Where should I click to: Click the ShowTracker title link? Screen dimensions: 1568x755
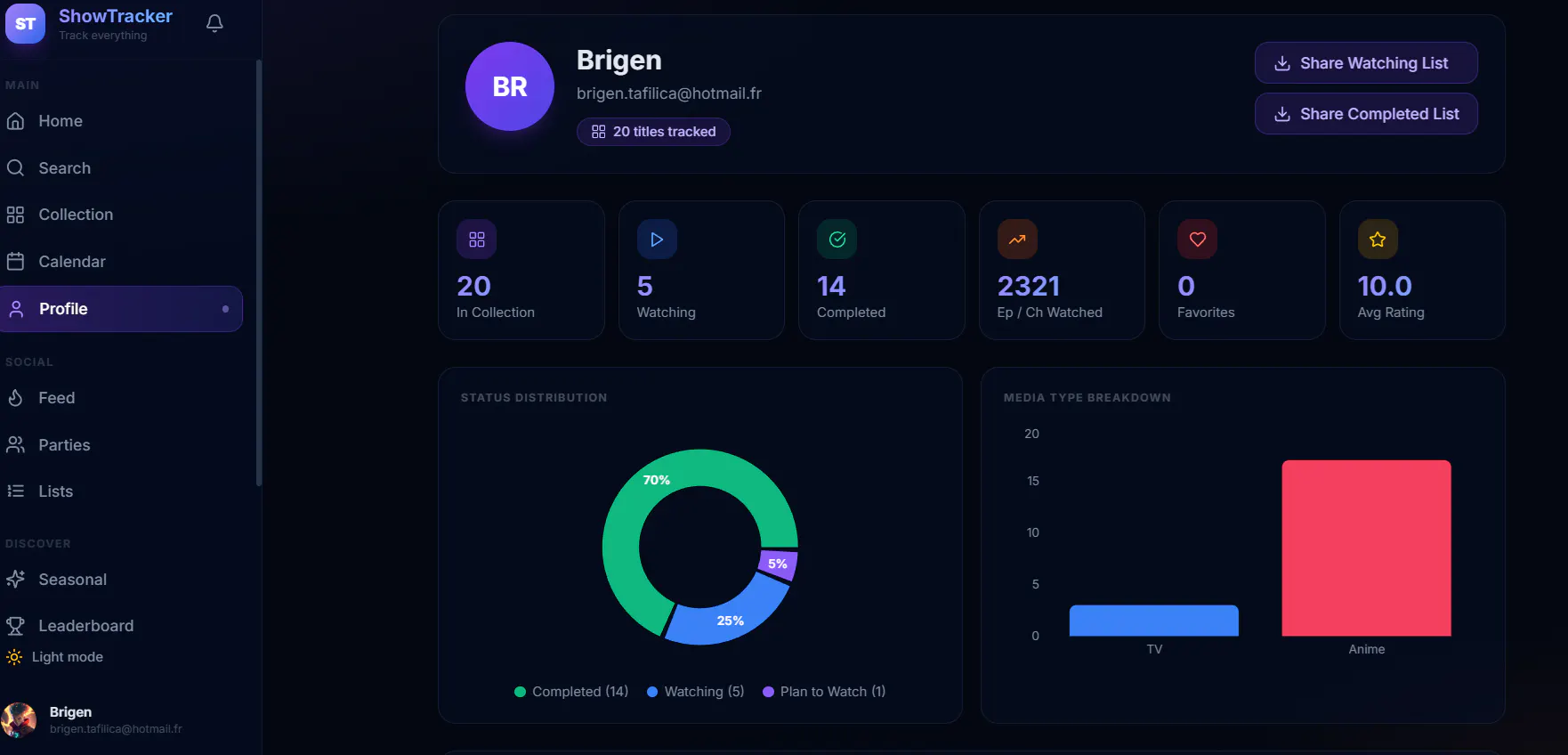tap(116, 16)
